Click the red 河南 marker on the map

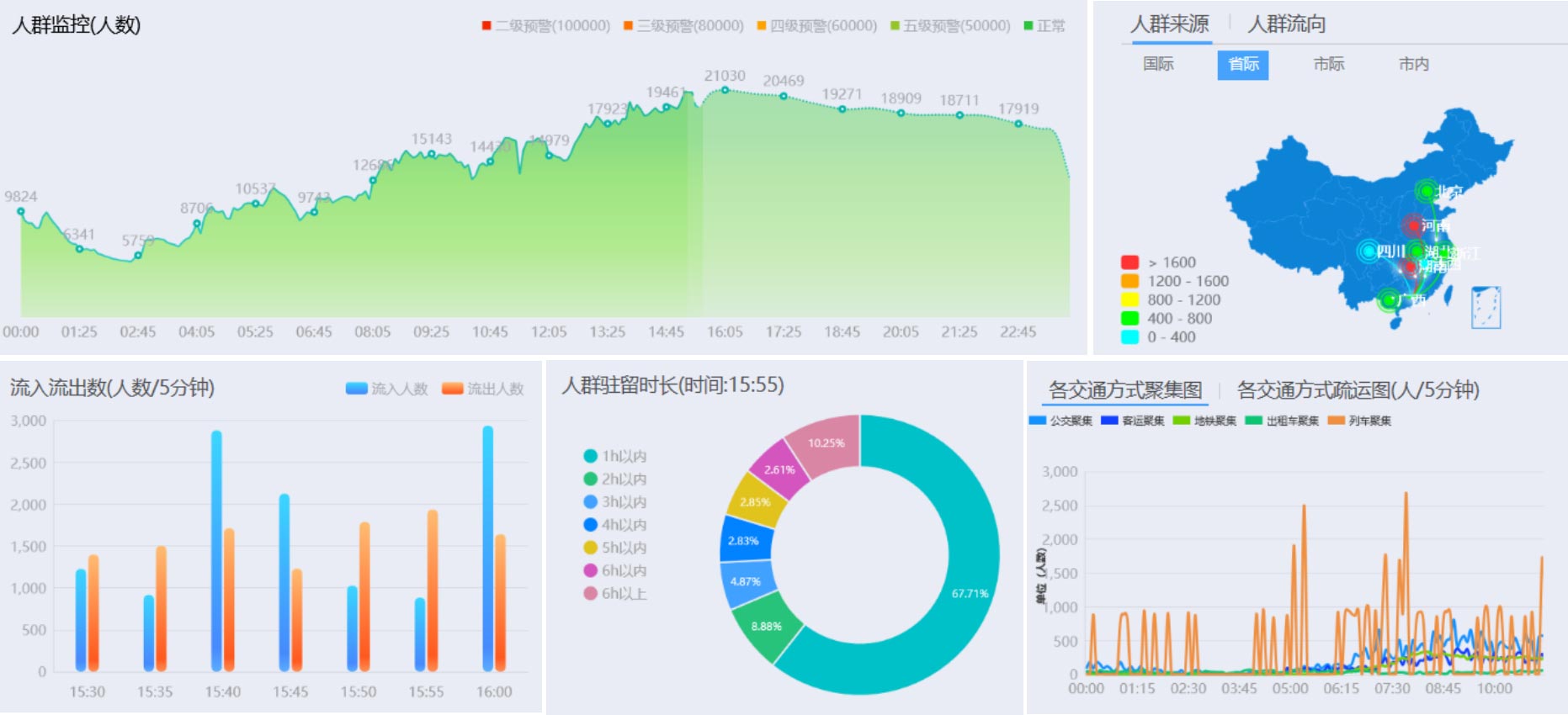point(1412,225)
